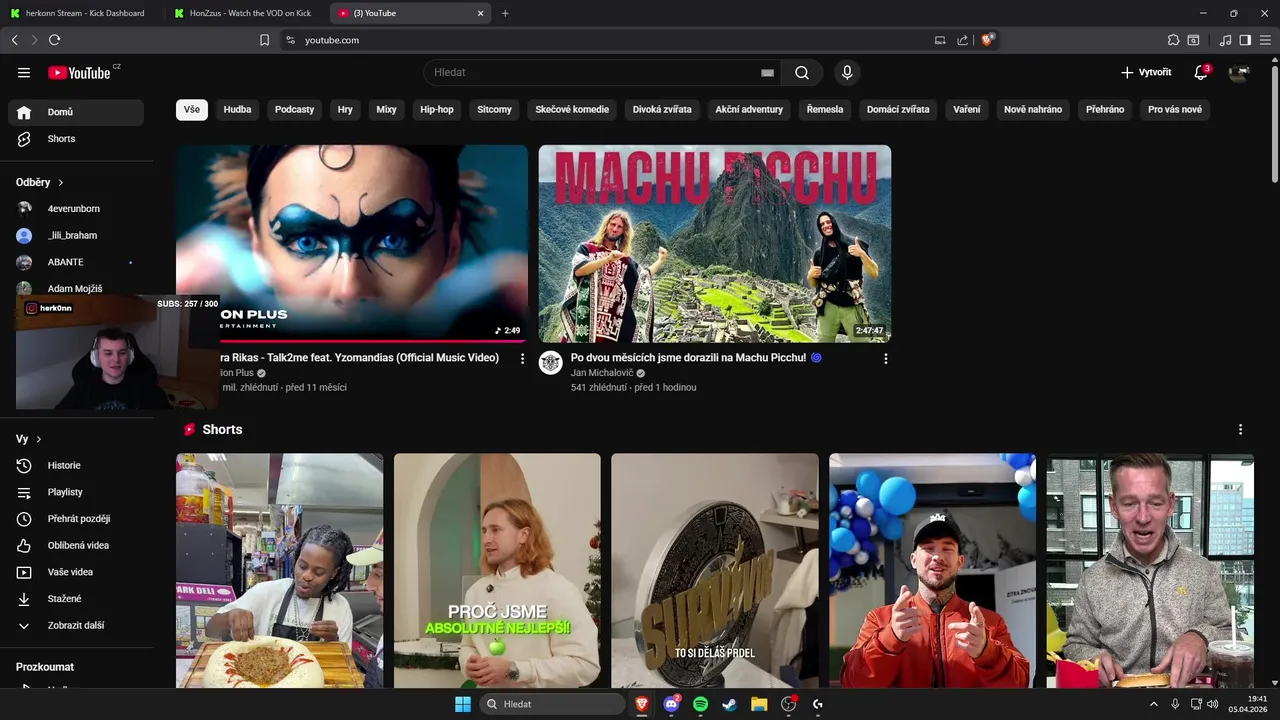This screenshot has width=1280, height=720.
Task: Open Stažené in sidebar
Action: tap(76, 599)
